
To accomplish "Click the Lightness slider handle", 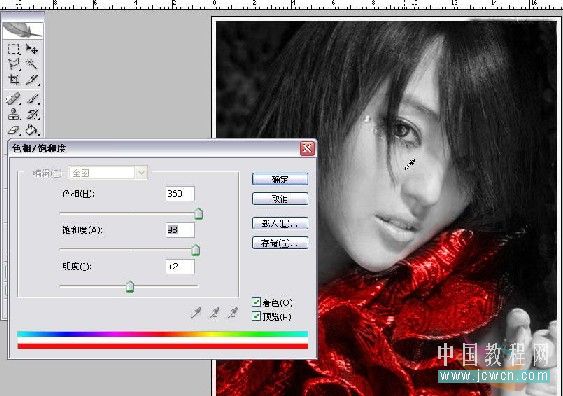I will [130, 287].
